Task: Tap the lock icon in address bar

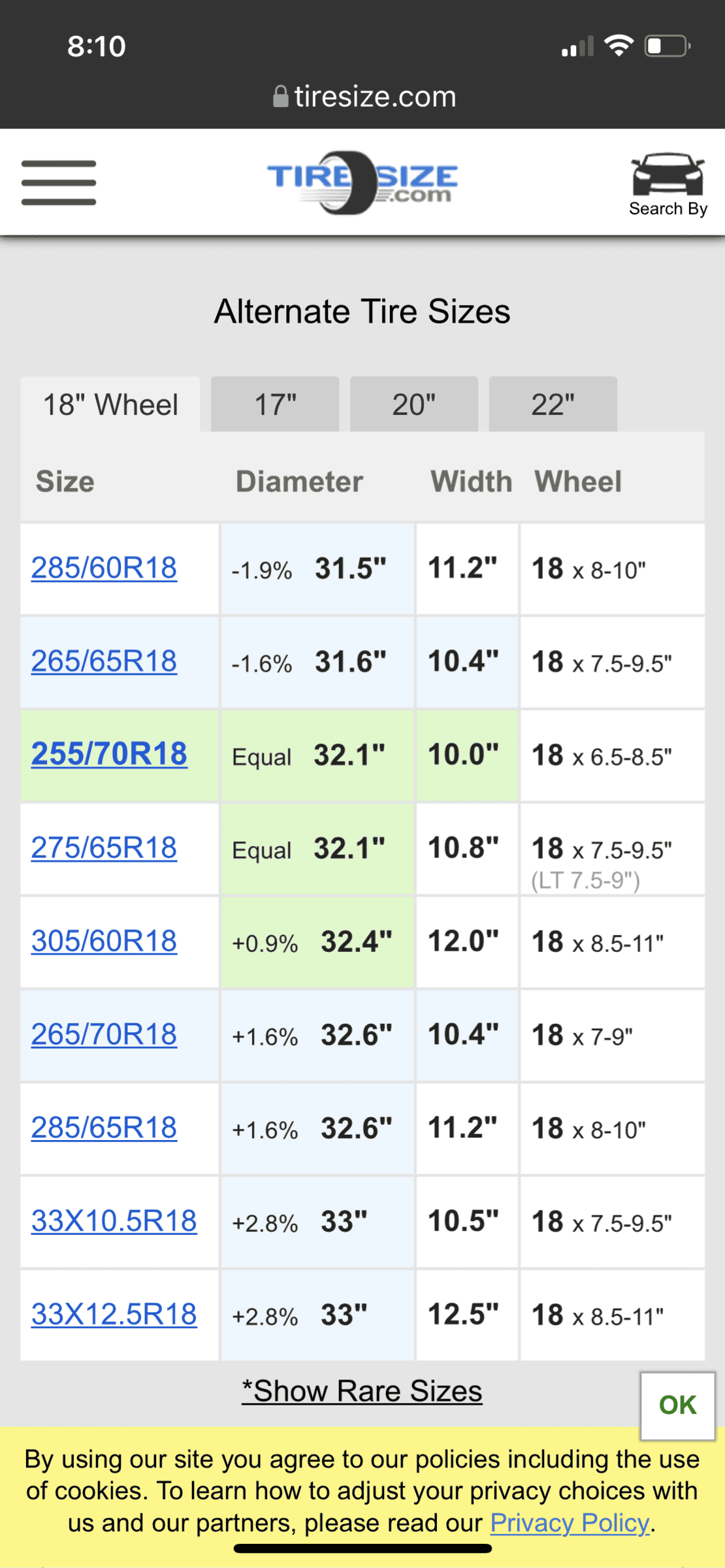Action: [281, 97]
